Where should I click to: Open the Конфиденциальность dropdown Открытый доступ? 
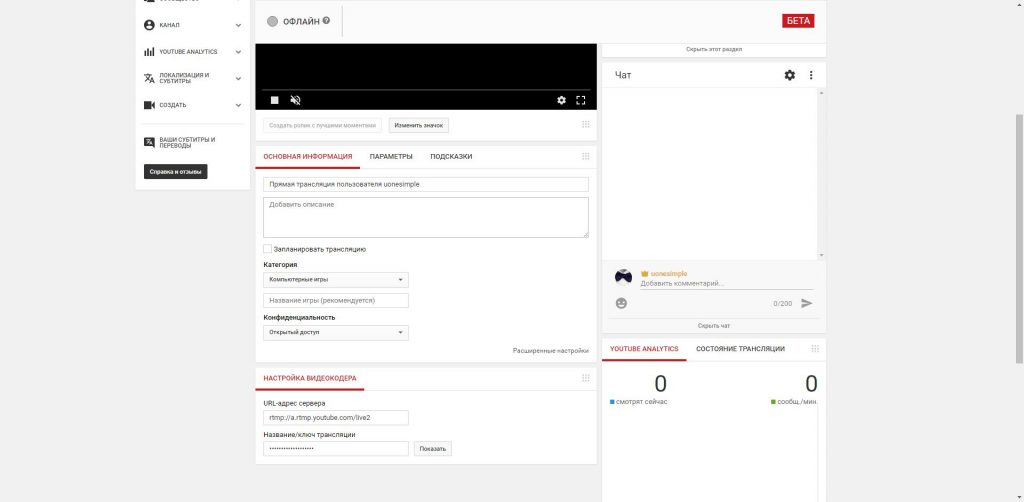click(336, 332)
